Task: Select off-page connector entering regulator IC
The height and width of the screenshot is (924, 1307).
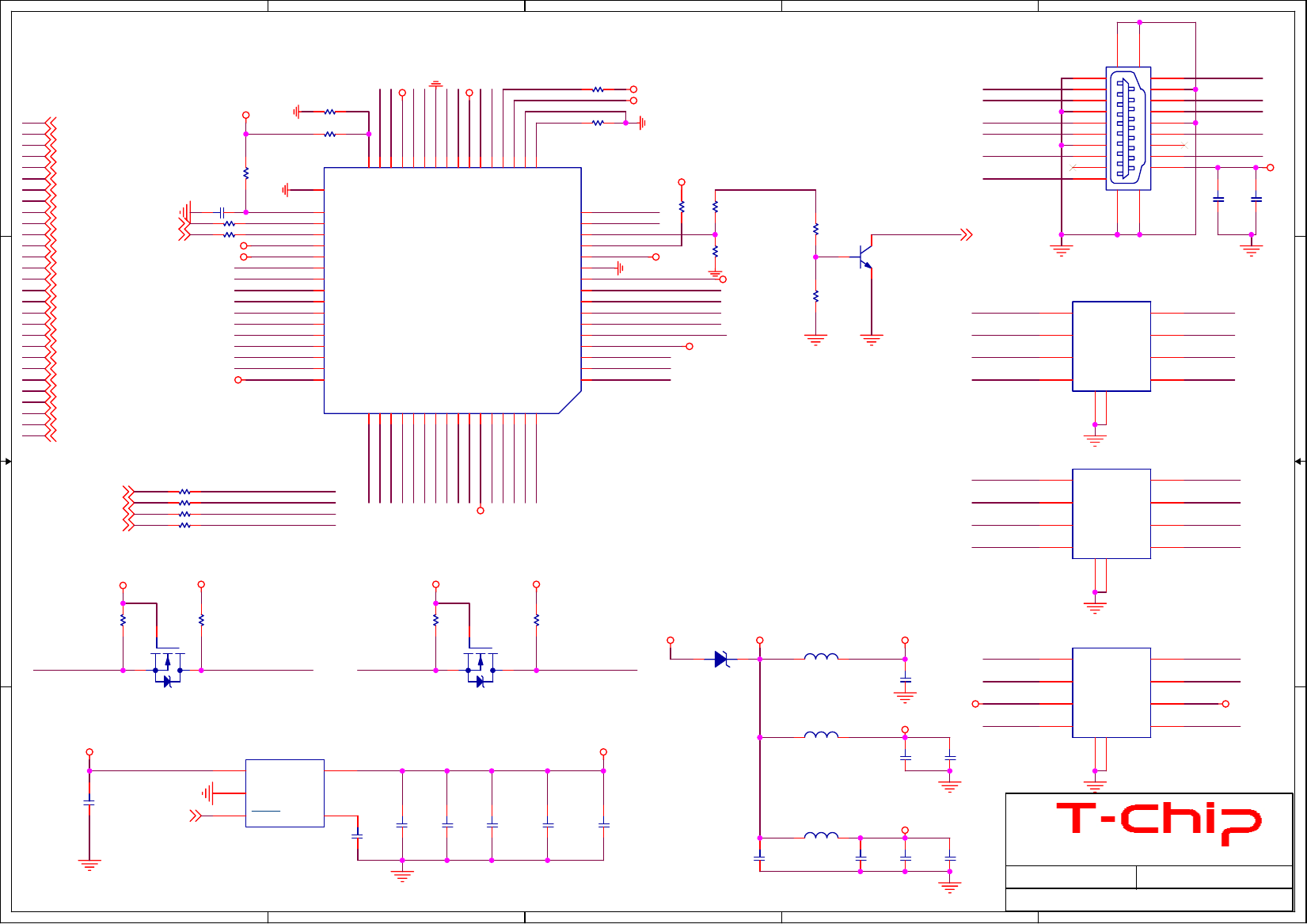Action: pyautogui.click(x=196, y=816)
